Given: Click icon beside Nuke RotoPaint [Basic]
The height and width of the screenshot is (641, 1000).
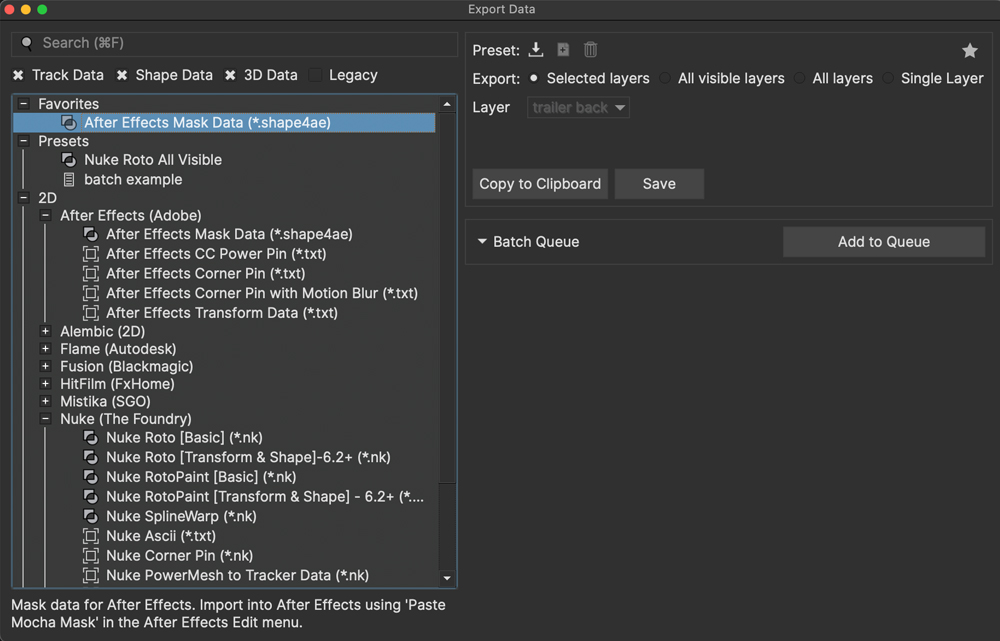Looking at the screenshot, I should pyautogui.click(x=91, y=477).
